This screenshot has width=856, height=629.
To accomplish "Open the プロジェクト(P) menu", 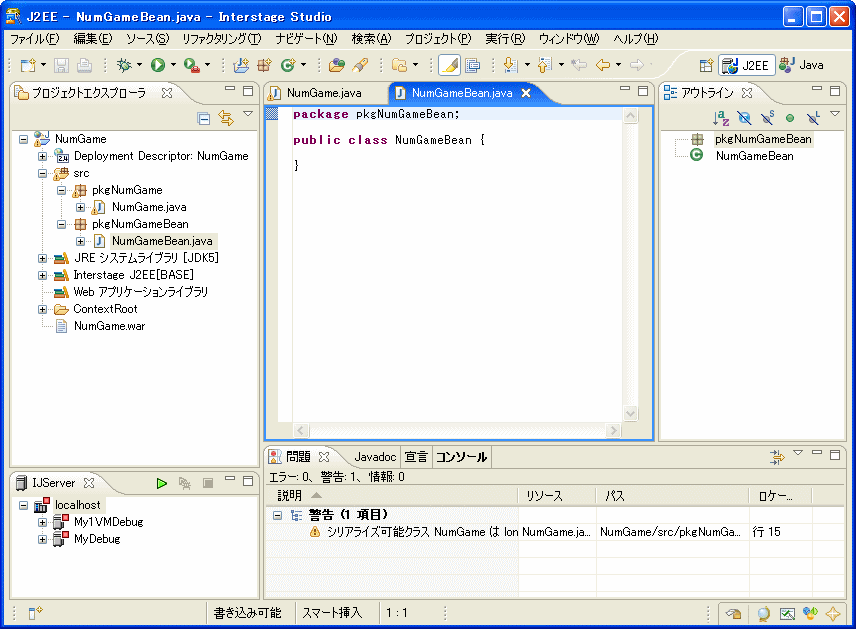I will click(x=438, y=39).
